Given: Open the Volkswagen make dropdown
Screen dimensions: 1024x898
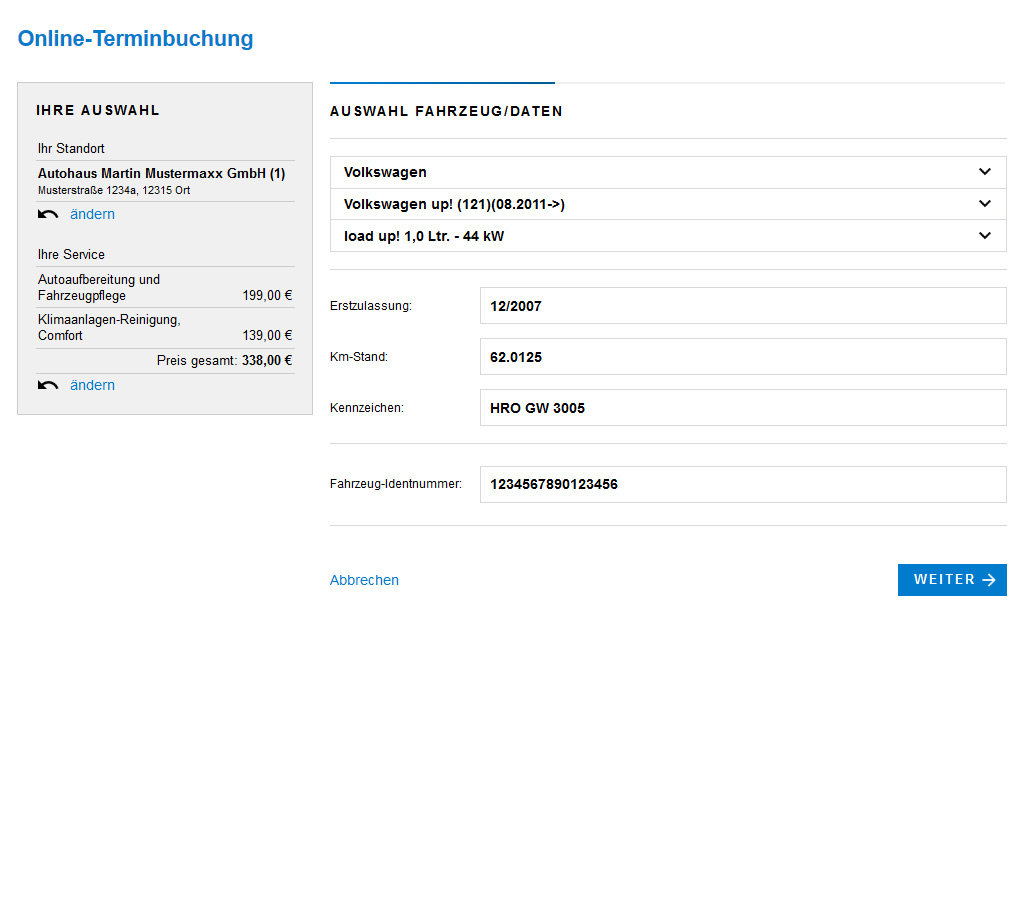Looking at the screenshot, I should [667, 172].
